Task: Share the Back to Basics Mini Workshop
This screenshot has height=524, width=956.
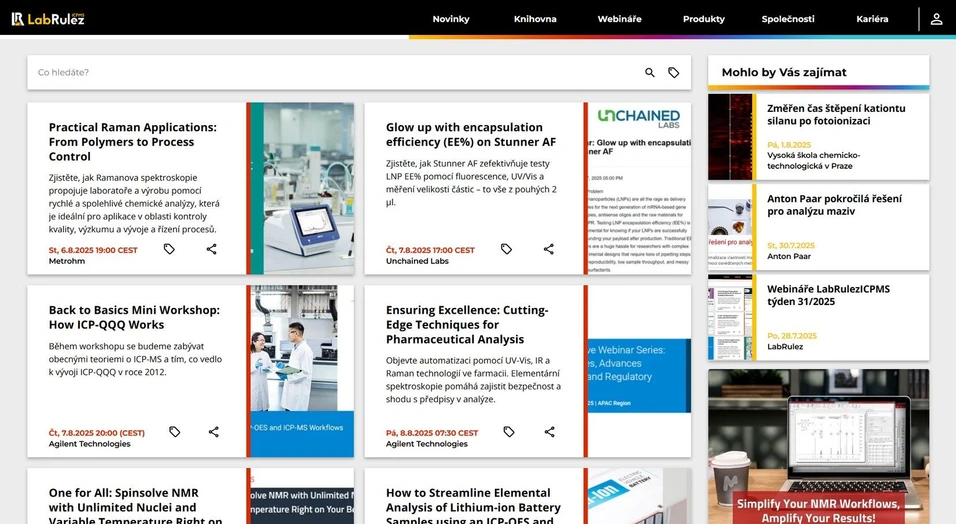Action: [x=213, y=432]
